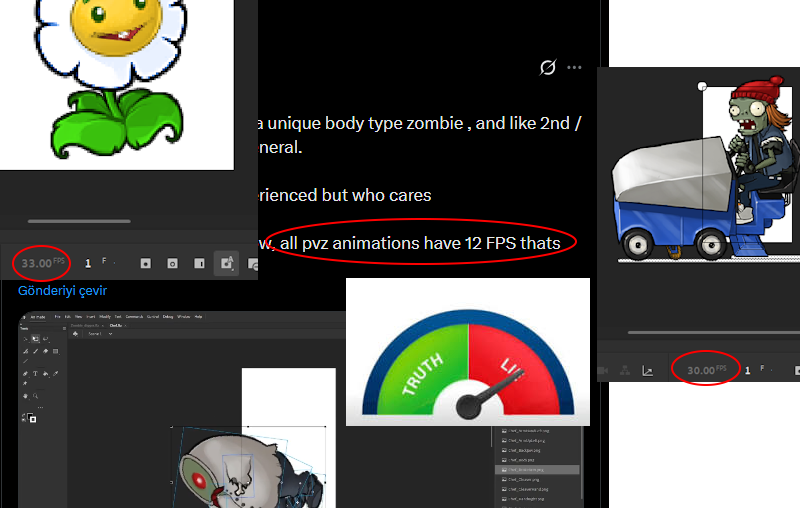Click the 'Gönderiyi çevir' translate link
Screen dimensions: 800x508
click(x=62, y=291)
